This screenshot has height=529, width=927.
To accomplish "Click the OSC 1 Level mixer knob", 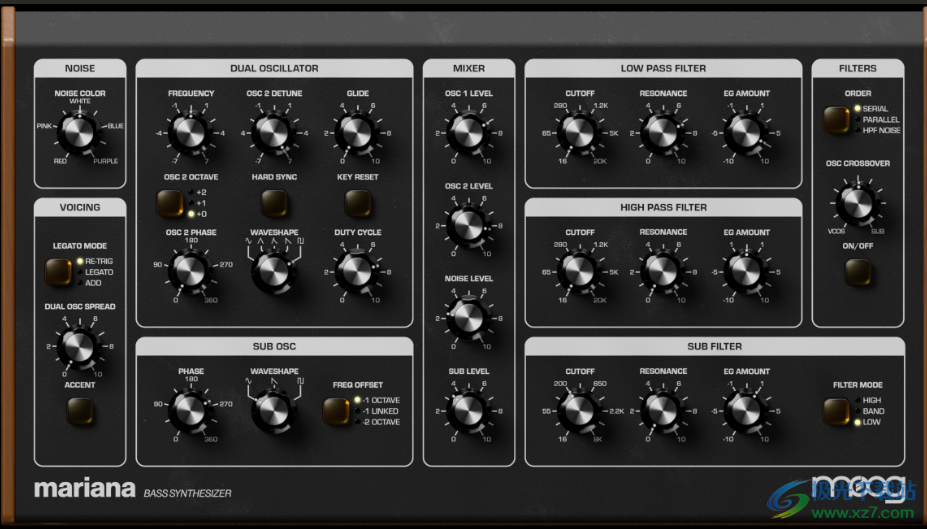I will [x=468, y=133].
